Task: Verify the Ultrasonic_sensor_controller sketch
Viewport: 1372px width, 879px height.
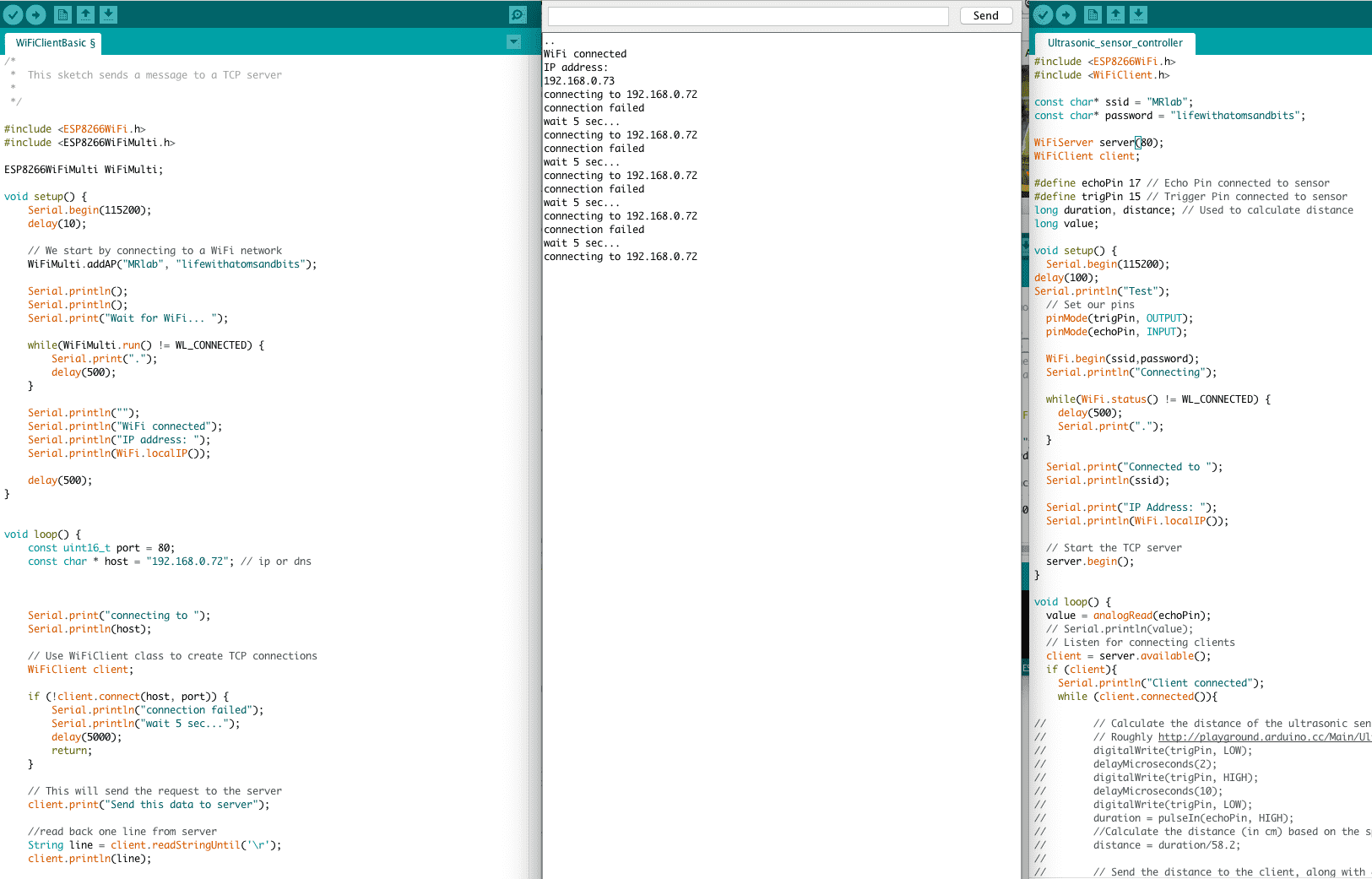Action: tap(1043, 14)
